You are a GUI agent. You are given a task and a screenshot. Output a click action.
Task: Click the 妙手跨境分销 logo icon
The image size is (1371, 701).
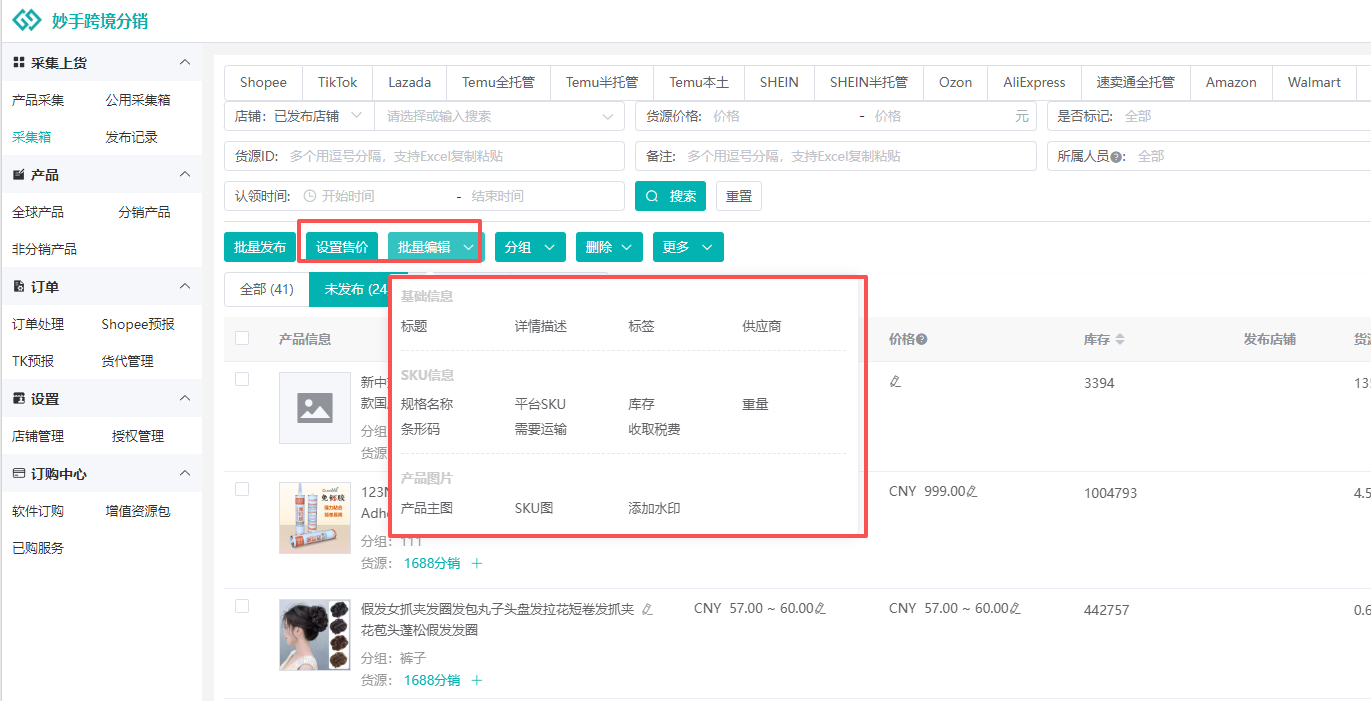(27, 21)
